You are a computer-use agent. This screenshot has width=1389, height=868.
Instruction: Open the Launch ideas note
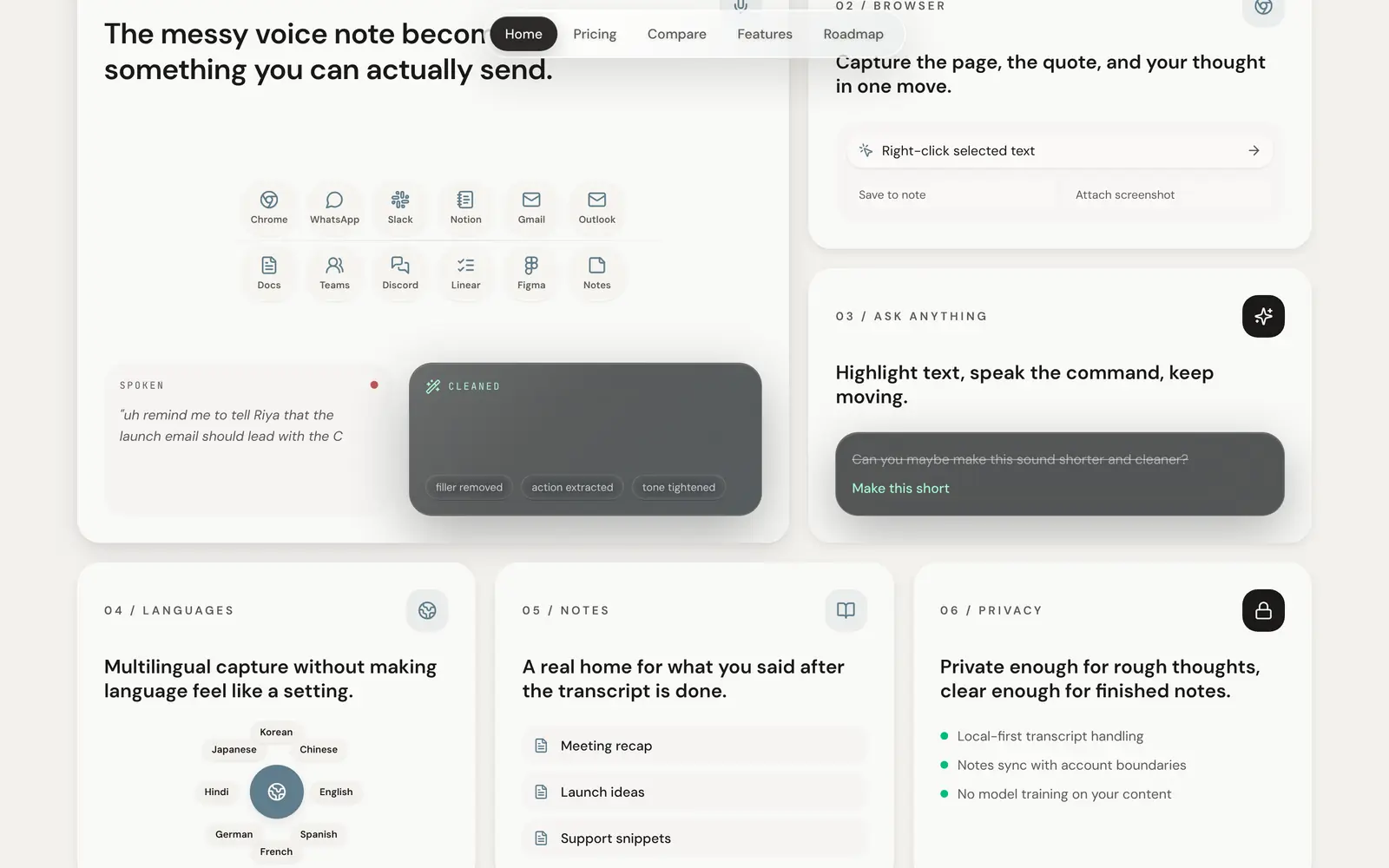pos(694,792)
